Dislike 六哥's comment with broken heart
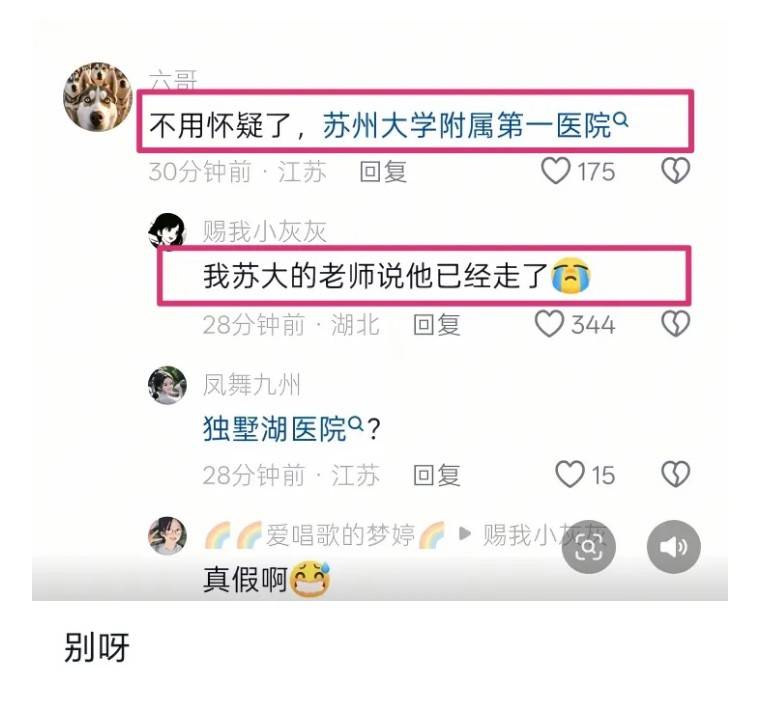Image resolution: width=760 pixels, height=702 pixels. point(675,171)
